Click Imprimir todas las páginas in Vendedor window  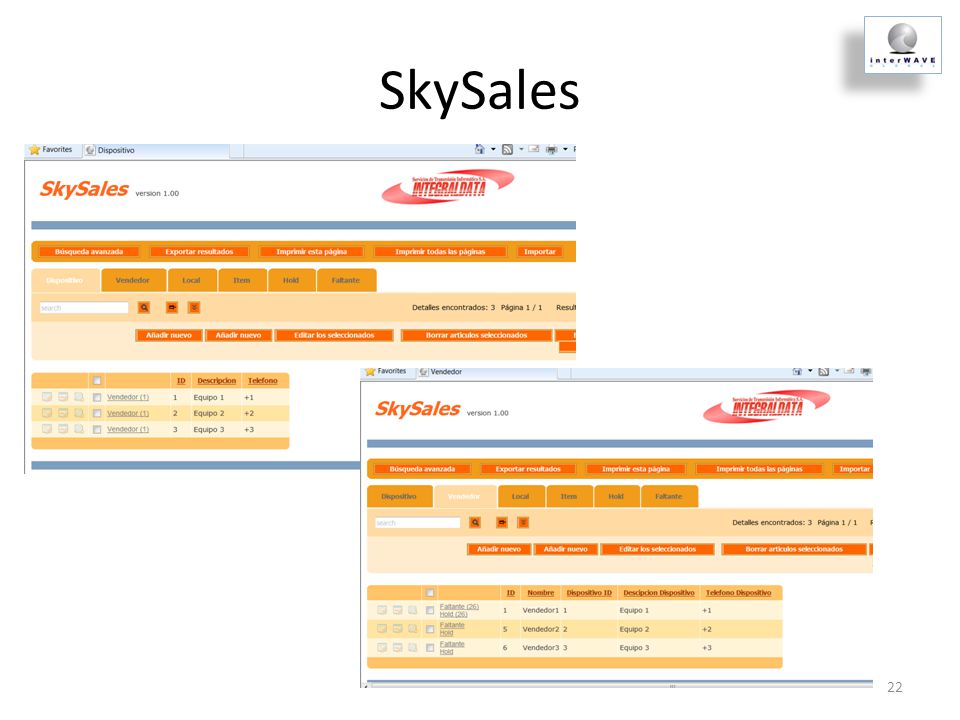759,469
